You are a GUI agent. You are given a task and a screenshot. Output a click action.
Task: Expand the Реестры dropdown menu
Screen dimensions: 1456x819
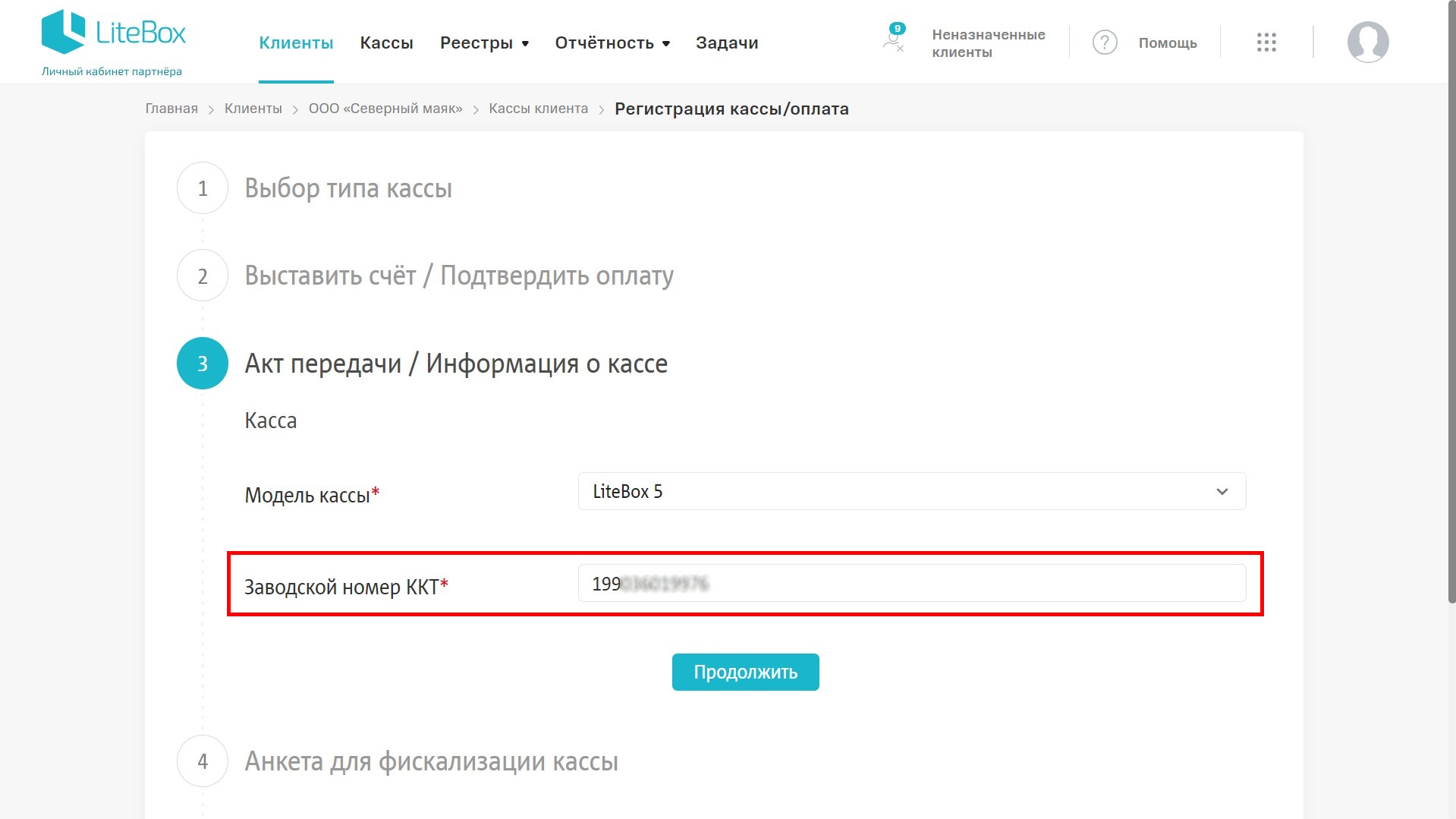484,43
